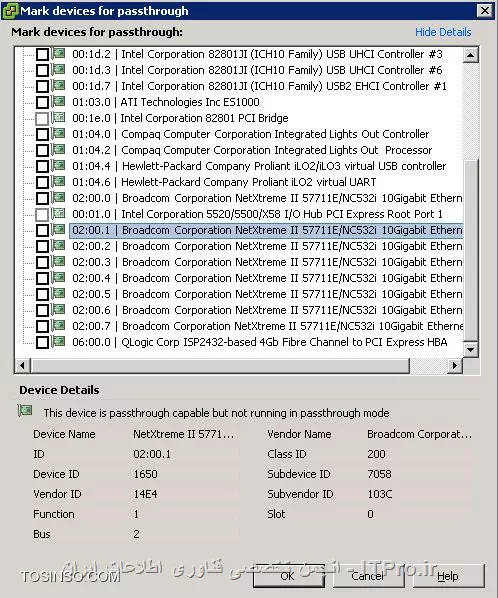The height and width of the screenshot is (598, 498).
Task: Check the box for 00:1d.2 USB UHCI Controller #3
Action: (x=42, y=55)
